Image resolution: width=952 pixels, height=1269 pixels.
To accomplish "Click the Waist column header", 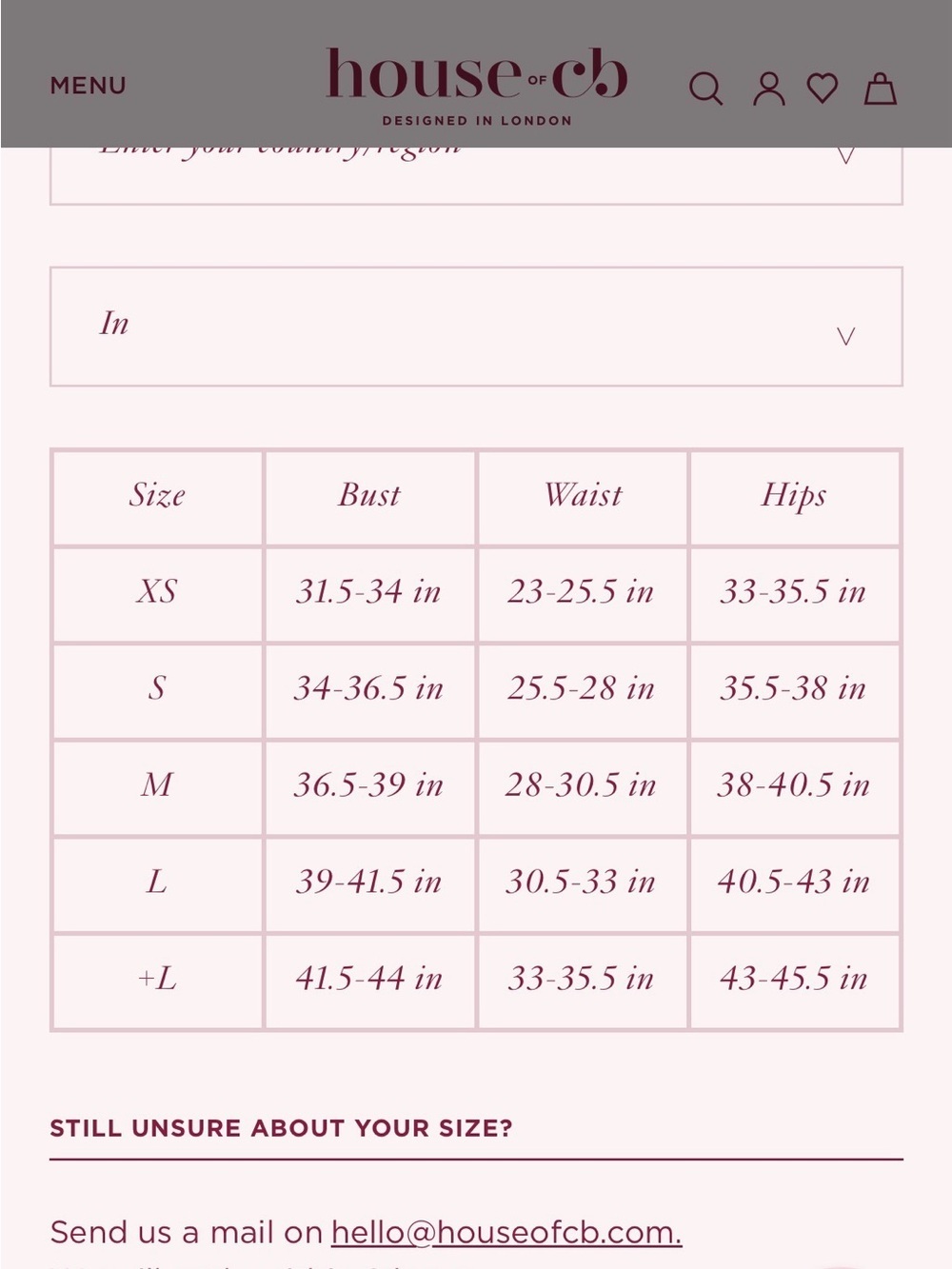I will (582, 496).
